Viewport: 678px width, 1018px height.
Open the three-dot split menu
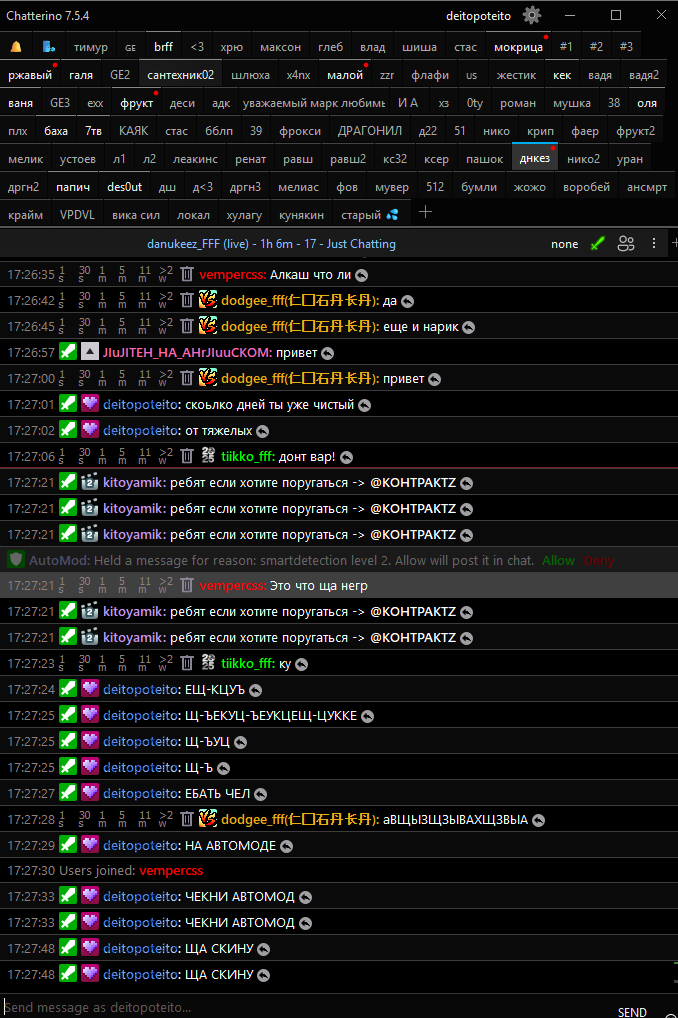654,244
